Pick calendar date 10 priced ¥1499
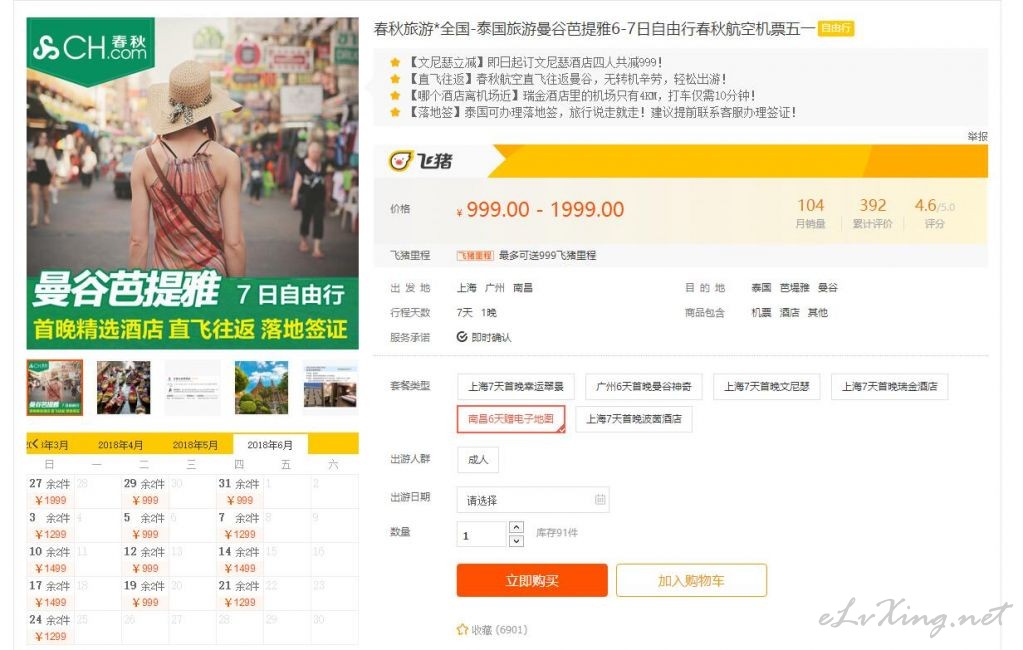1023x650 pixels. click(x=50, y=559)
